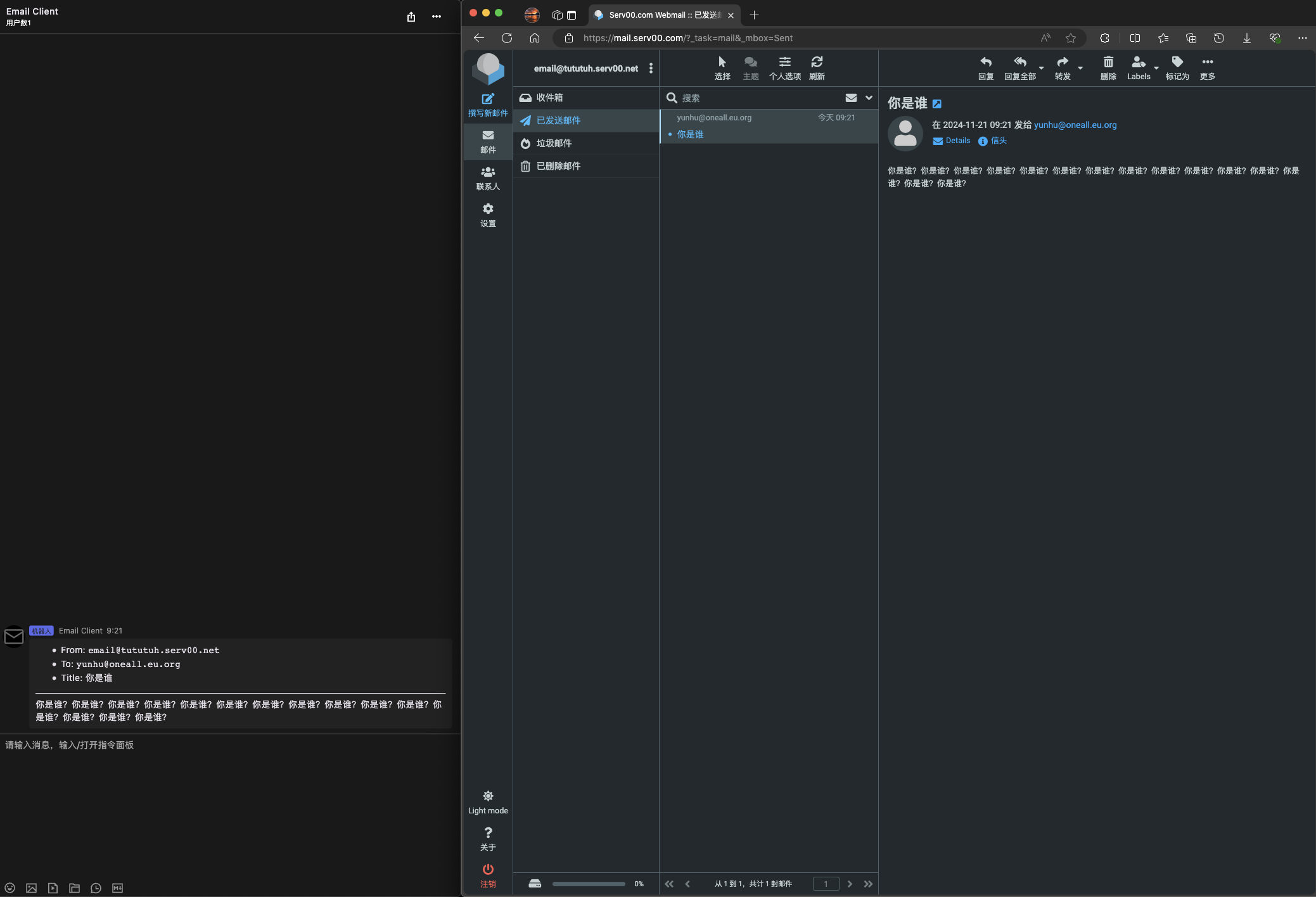Open the 你是谁 message in list
1316x897 pixels.
pyautogui.click(x=769, y=126)
